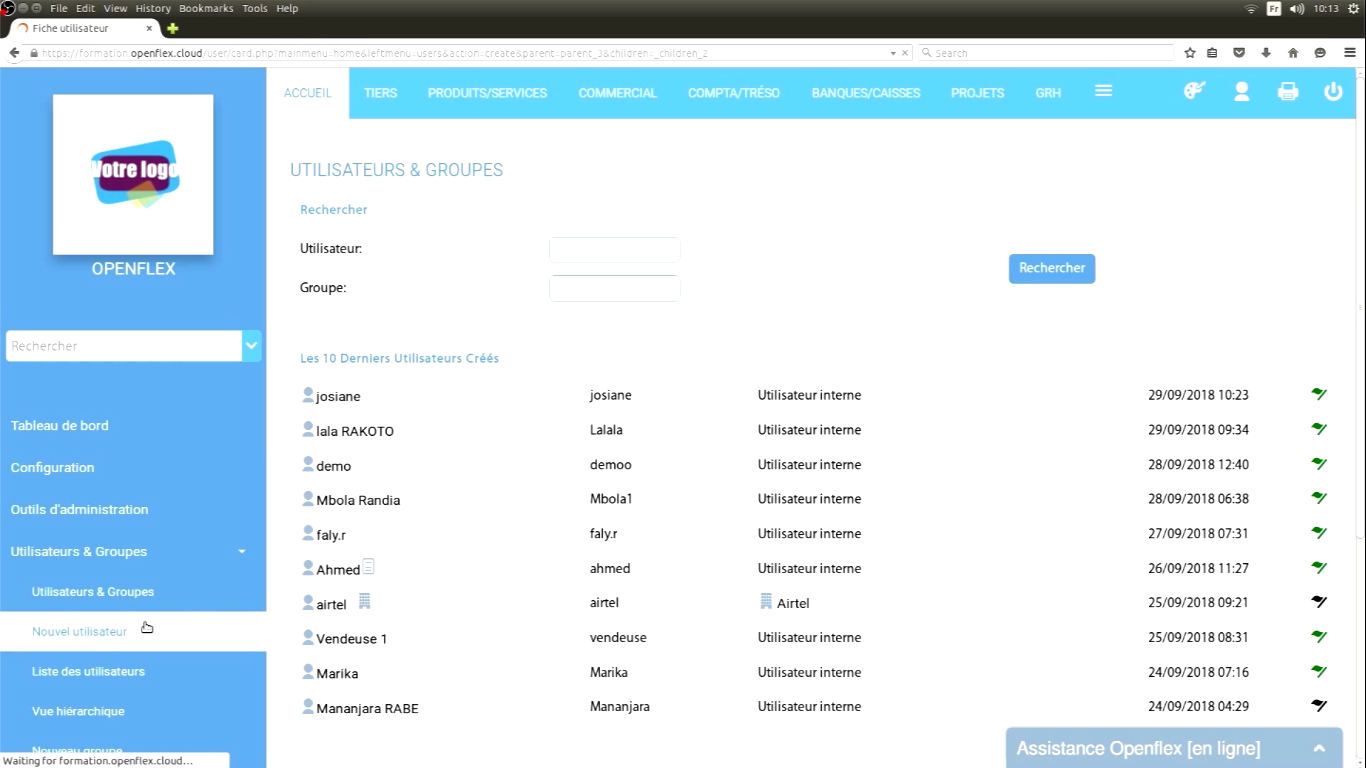
Task: Open the TIERS menu
Action: (380, 93)
